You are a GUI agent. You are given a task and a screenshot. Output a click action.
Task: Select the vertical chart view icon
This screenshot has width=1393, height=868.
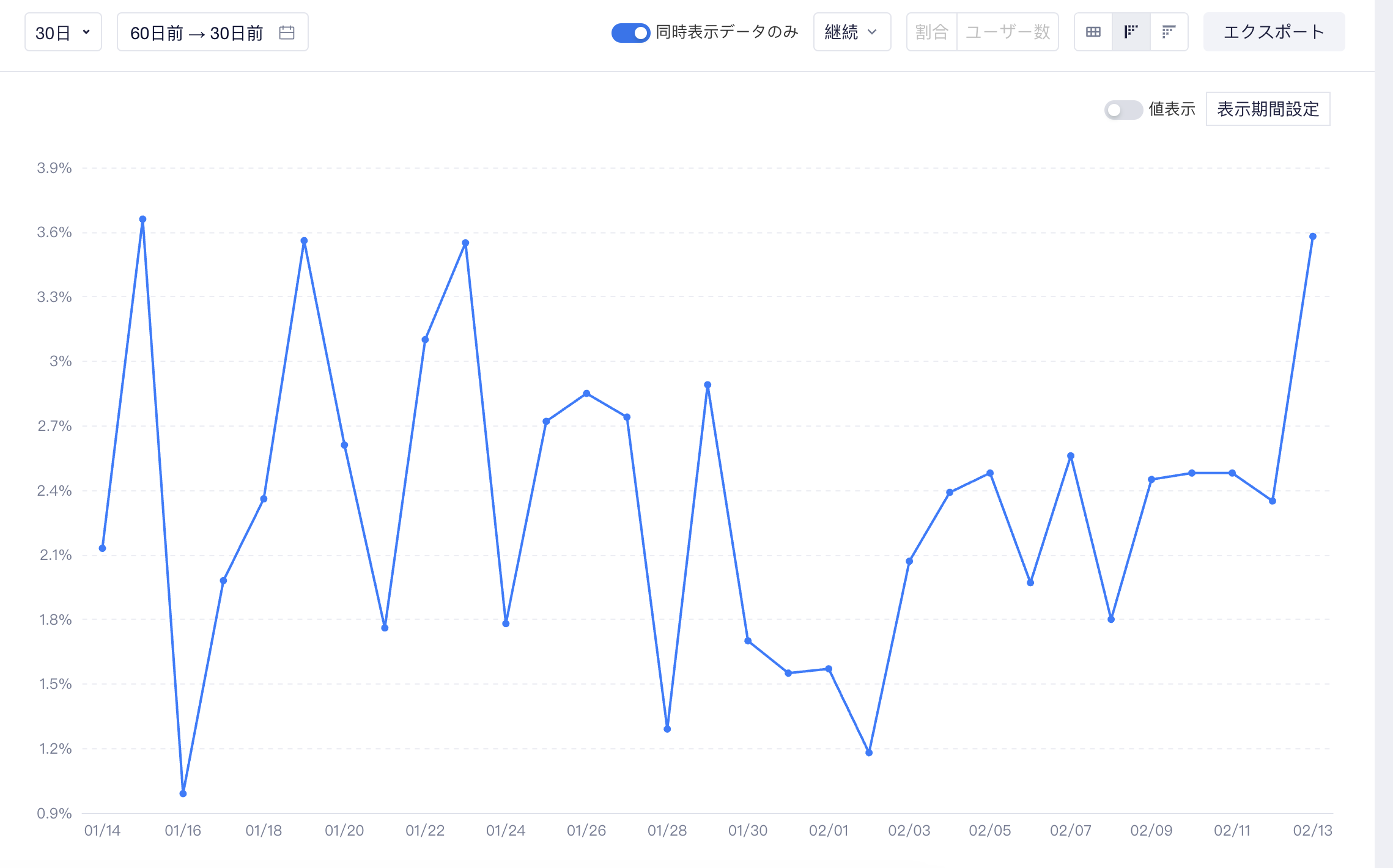(x=1131, y=32)
